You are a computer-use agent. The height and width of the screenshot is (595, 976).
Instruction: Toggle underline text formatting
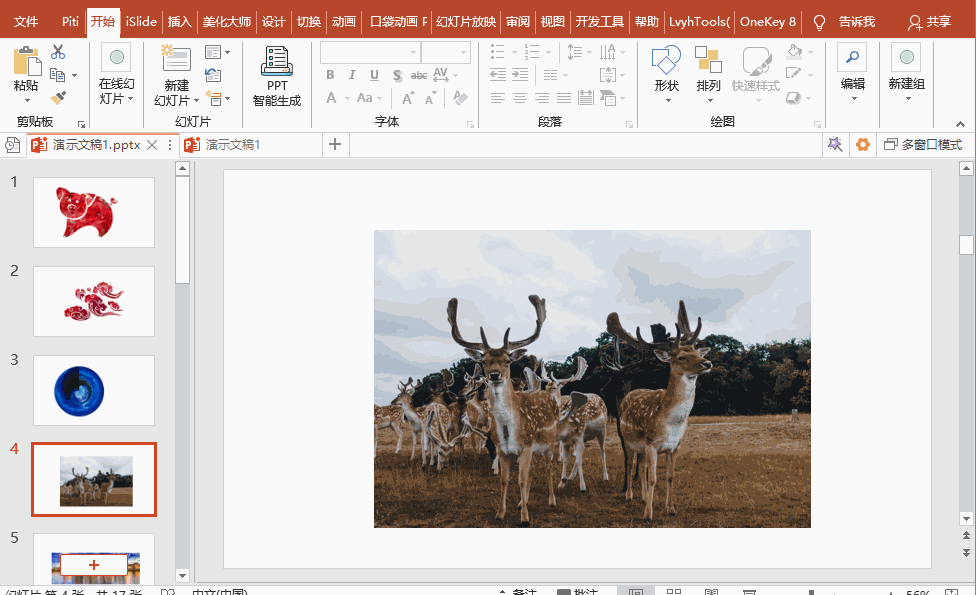(x=374, y=75)
